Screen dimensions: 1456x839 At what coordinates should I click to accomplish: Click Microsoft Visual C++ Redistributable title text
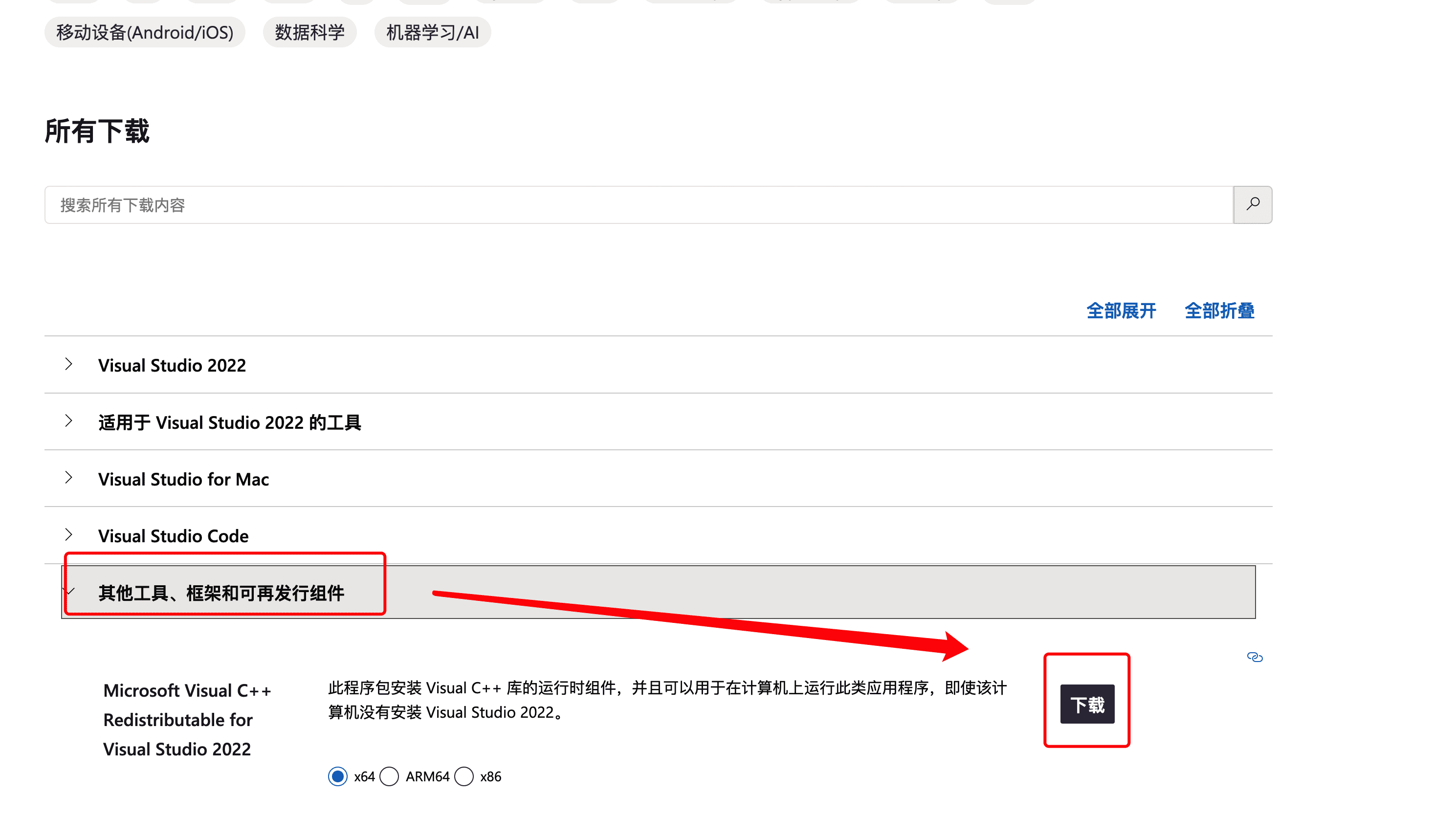(x=187, y=720)
